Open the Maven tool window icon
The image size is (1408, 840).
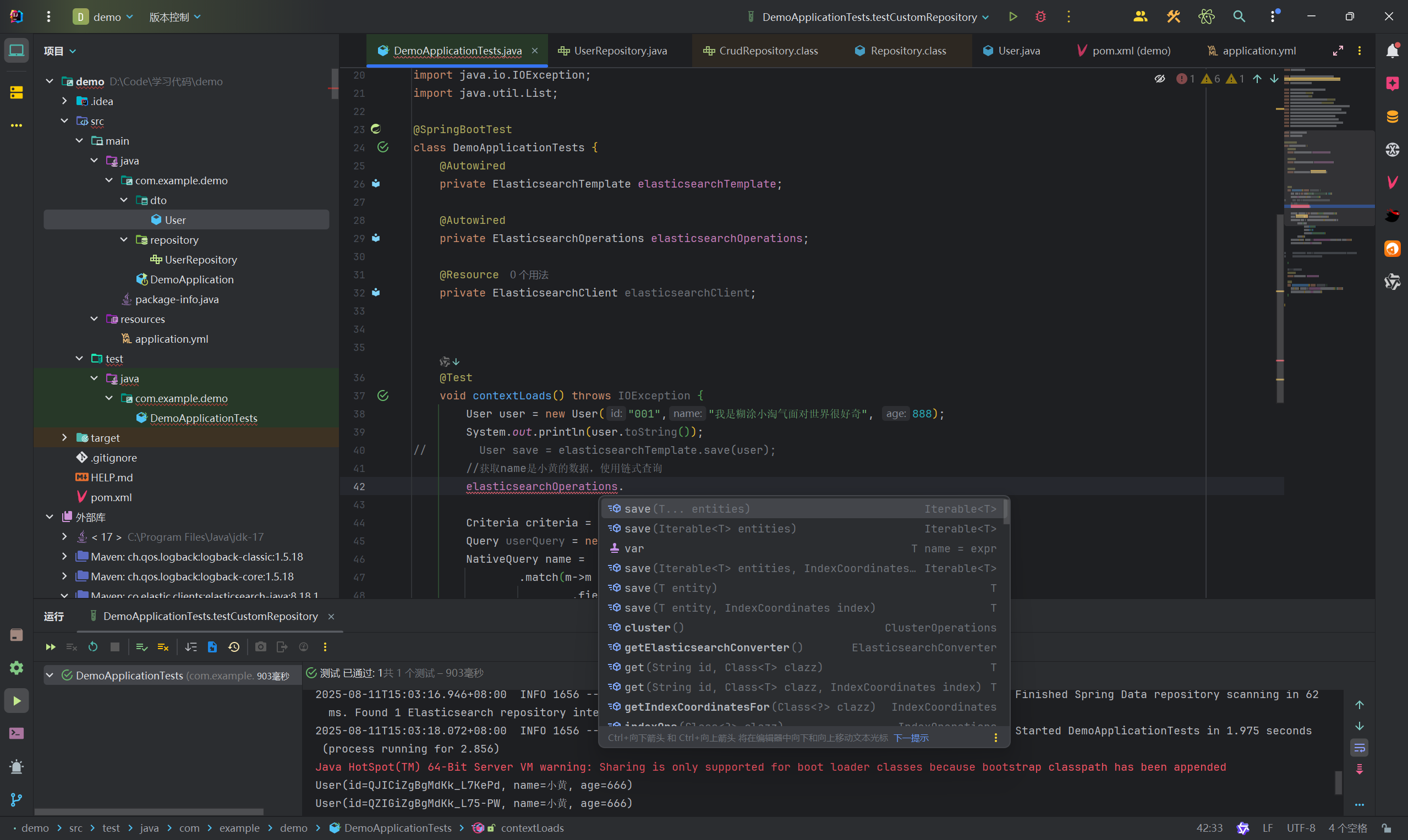1392,182
